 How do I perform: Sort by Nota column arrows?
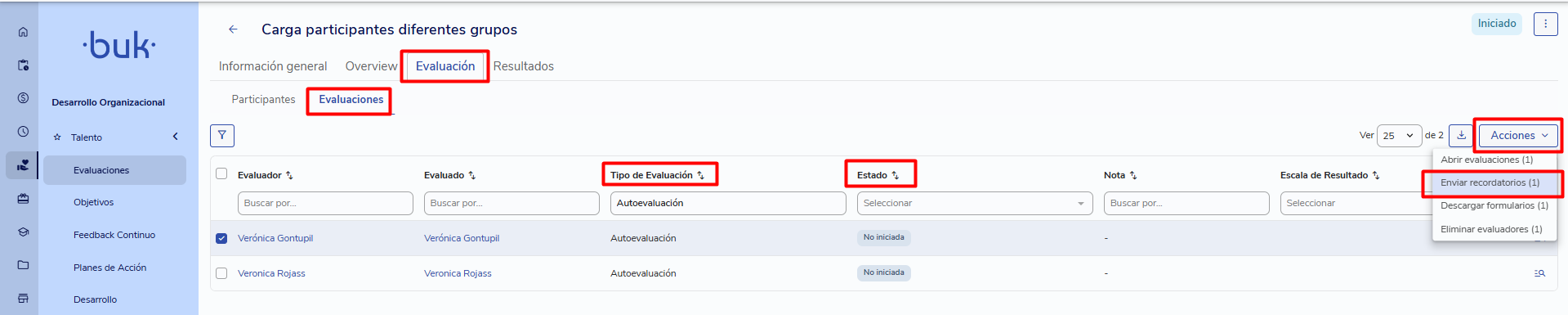(x=1132, y=175)
